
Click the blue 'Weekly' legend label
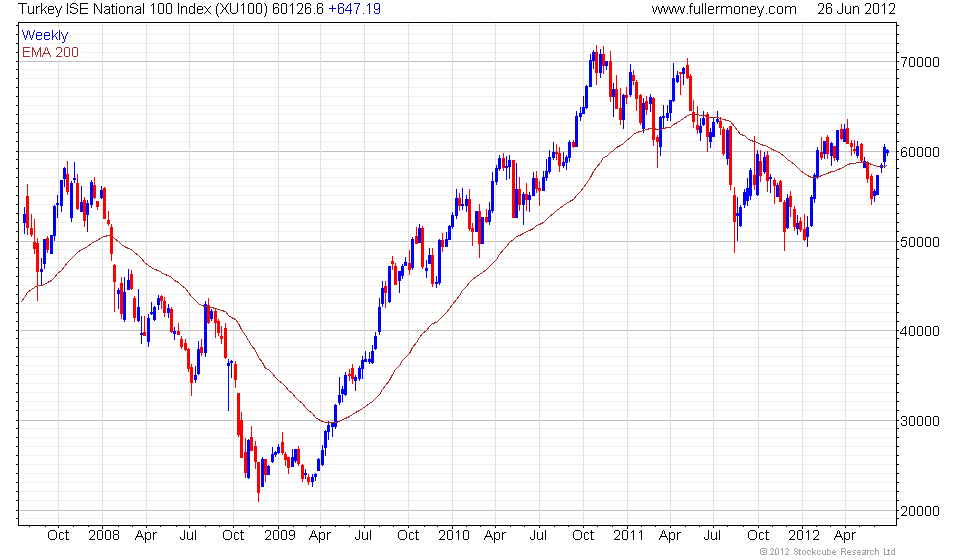coord(44,36)
